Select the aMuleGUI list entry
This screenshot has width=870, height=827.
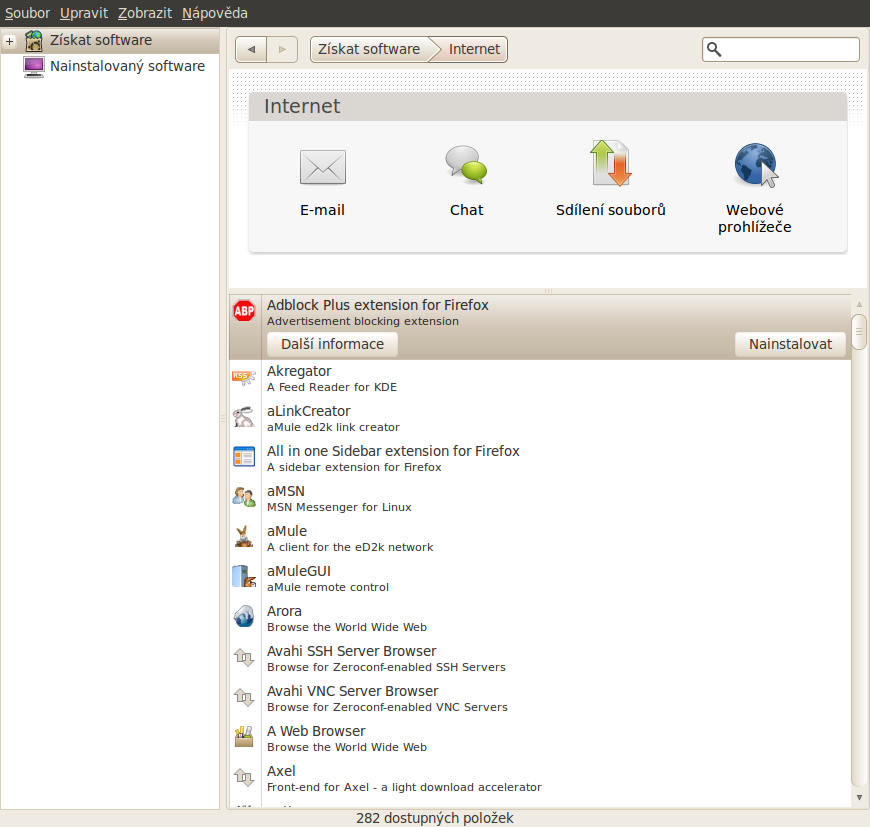pos(540,578)
